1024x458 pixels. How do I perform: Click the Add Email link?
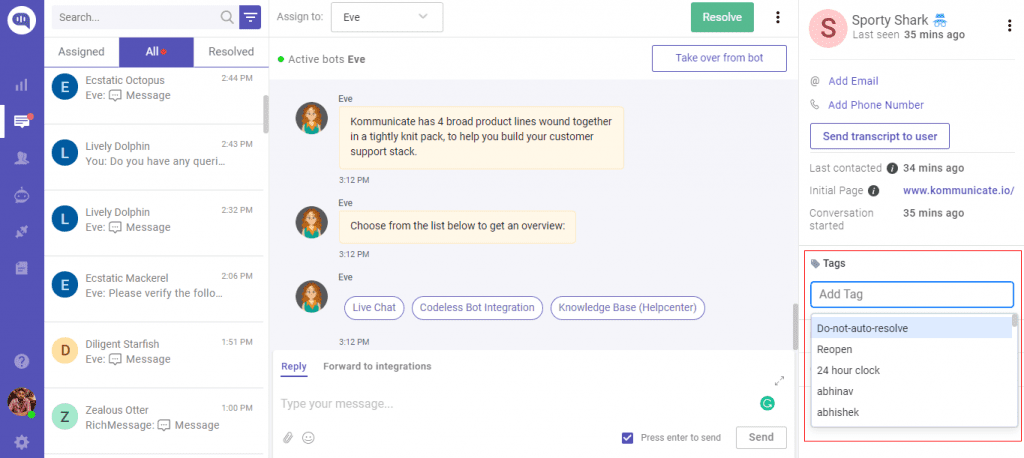tap(853, 81)
